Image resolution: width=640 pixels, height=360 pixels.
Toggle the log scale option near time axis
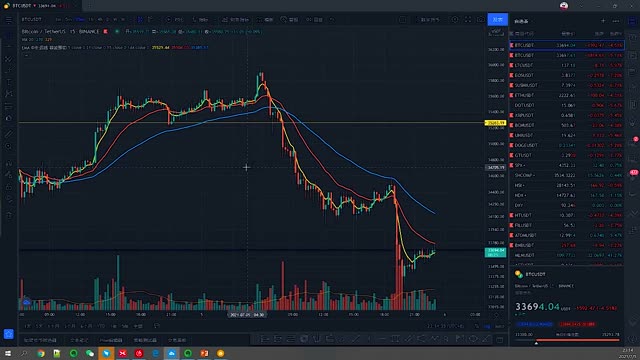tap(487, 326)
